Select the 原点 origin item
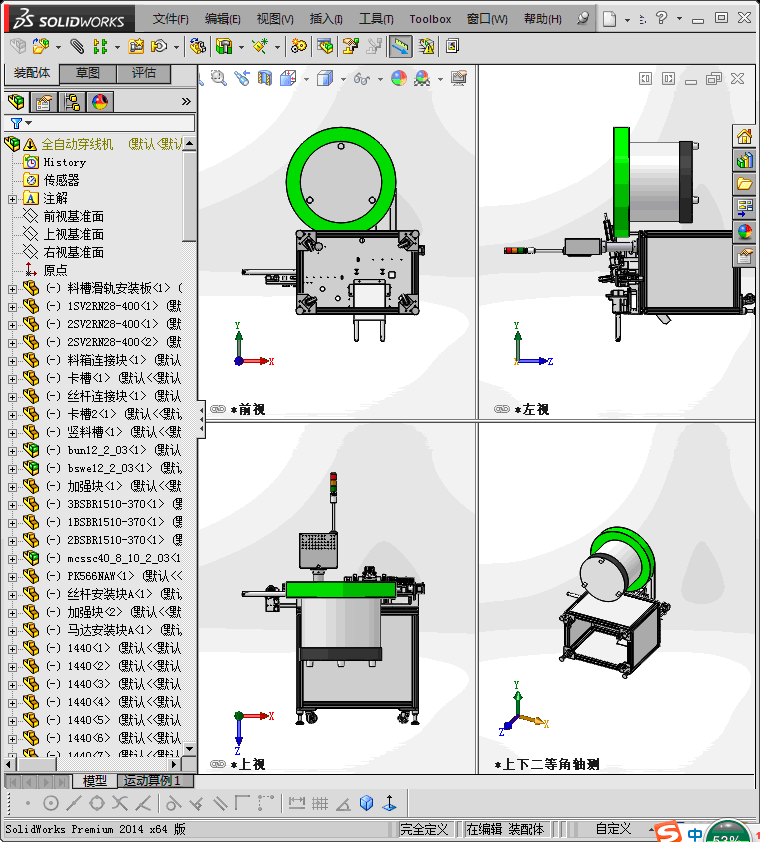The image size is (760, 842). click(55, 270)
